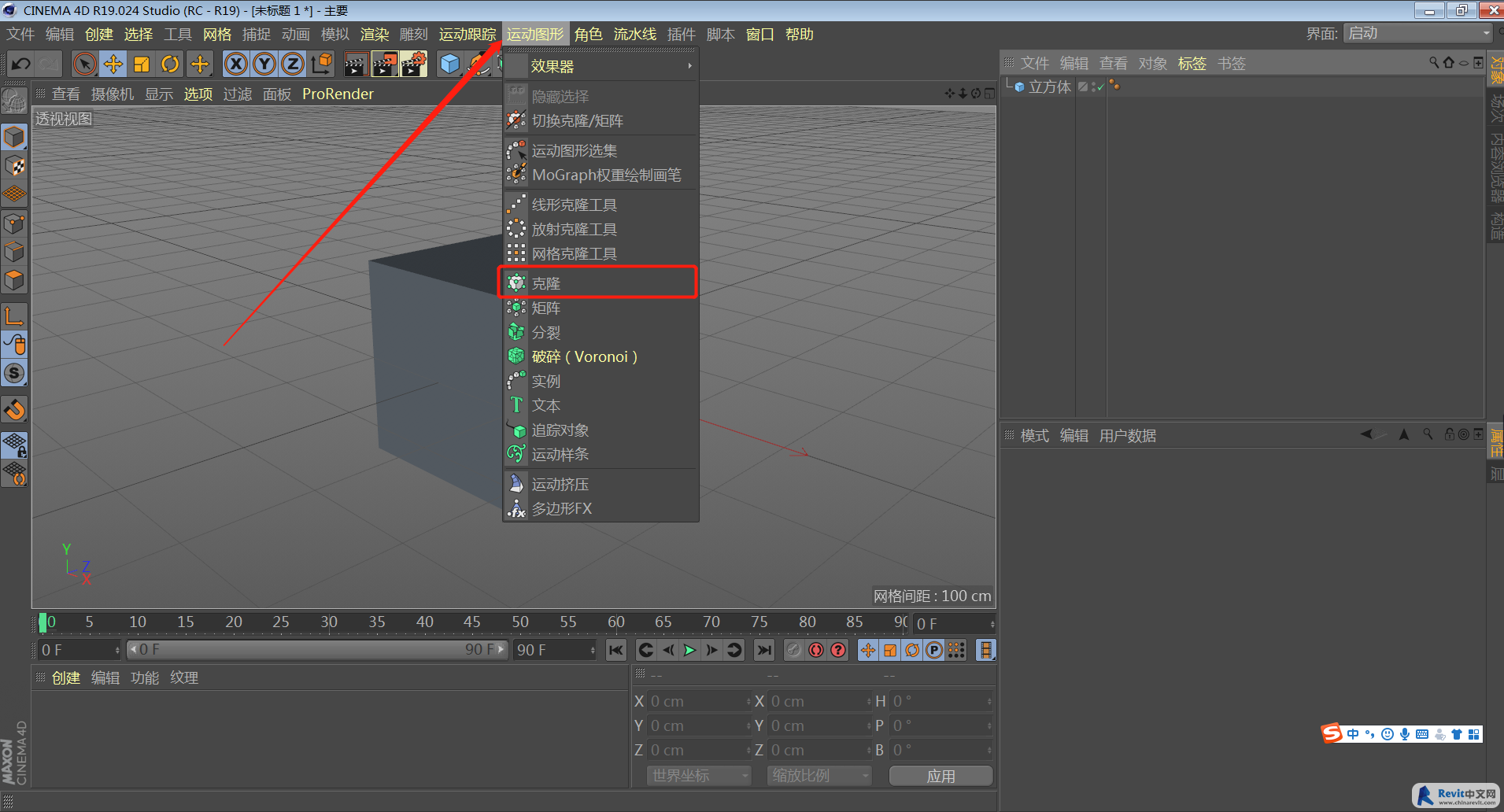The height and width of the screenshot is (812, 1504).
Task: Add a Cube primitive object
Action: click(x=449, y=64)
